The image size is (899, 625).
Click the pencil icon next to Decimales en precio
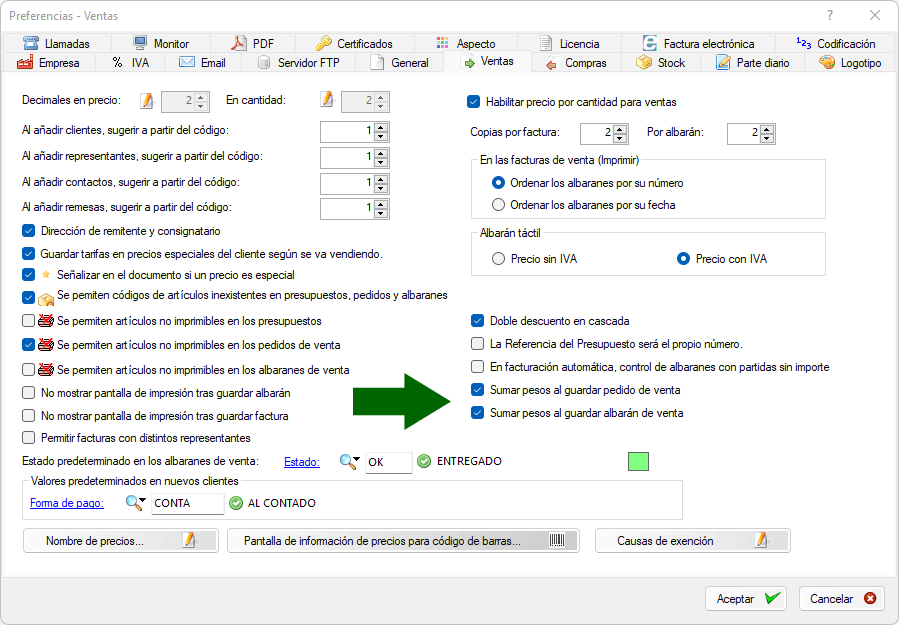(148, 100)
